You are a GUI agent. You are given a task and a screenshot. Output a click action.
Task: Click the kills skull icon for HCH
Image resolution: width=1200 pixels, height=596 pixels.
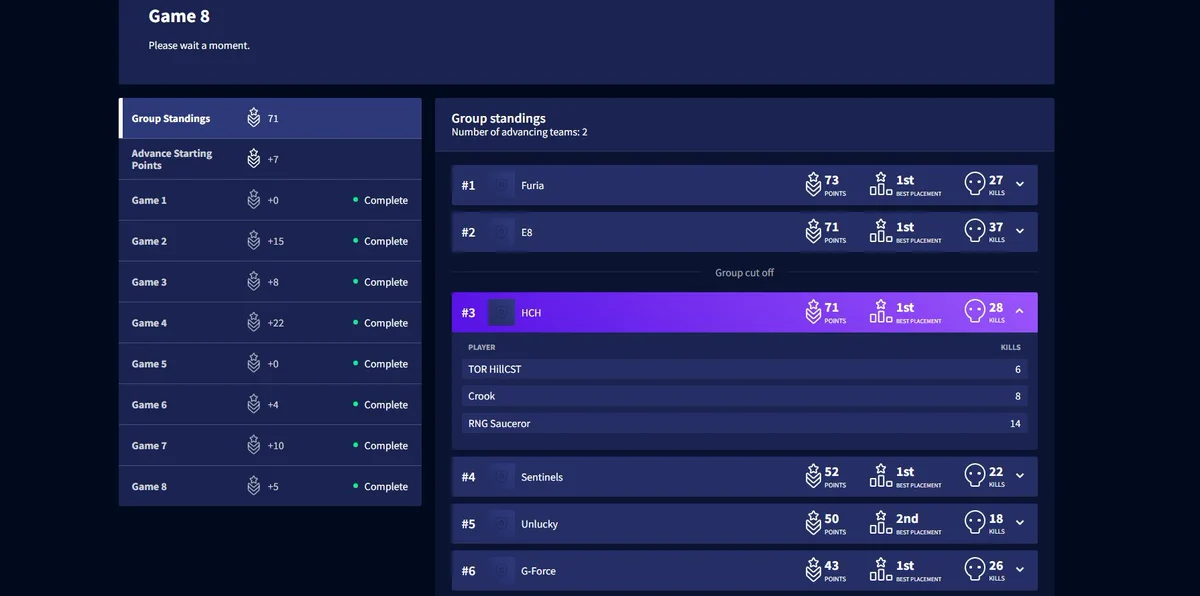click(975, 312)
